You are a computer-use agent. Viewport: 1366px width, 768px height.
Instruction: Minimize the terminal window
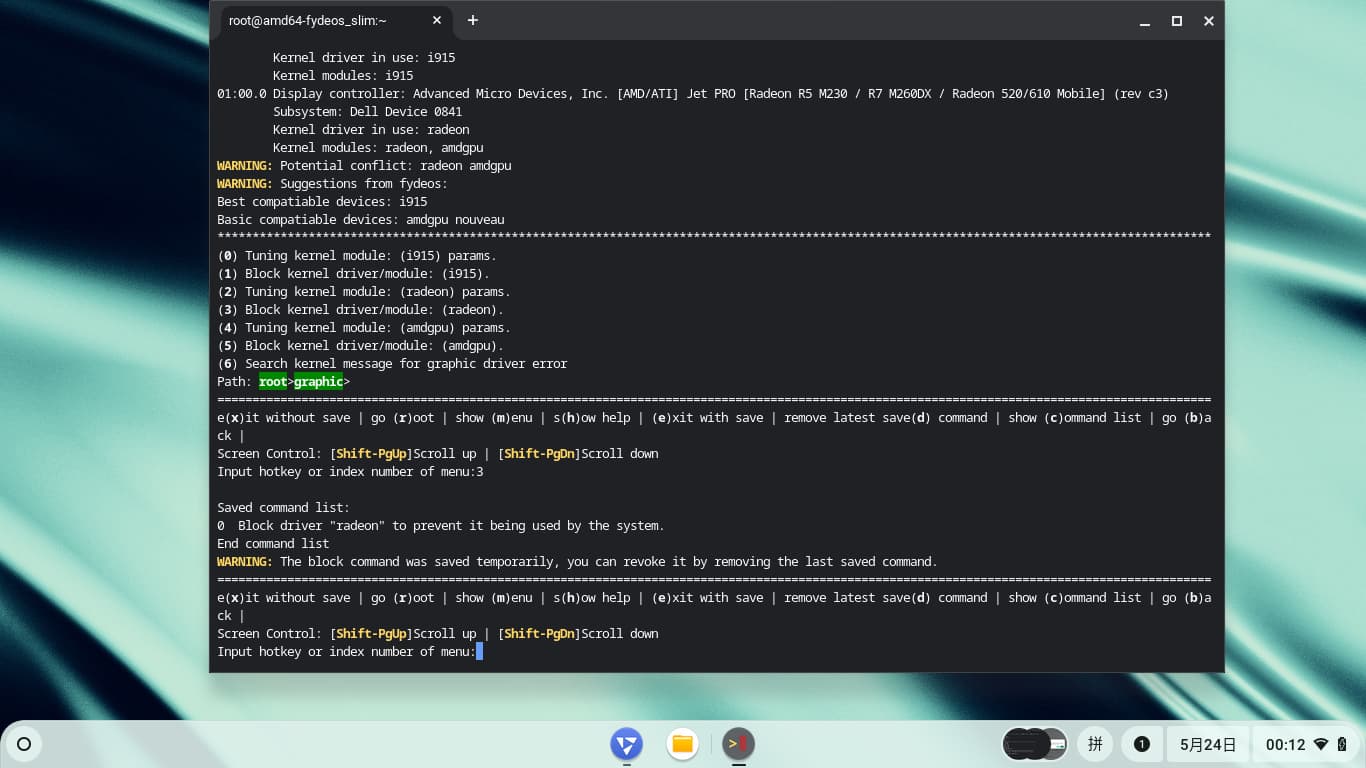1145,21
